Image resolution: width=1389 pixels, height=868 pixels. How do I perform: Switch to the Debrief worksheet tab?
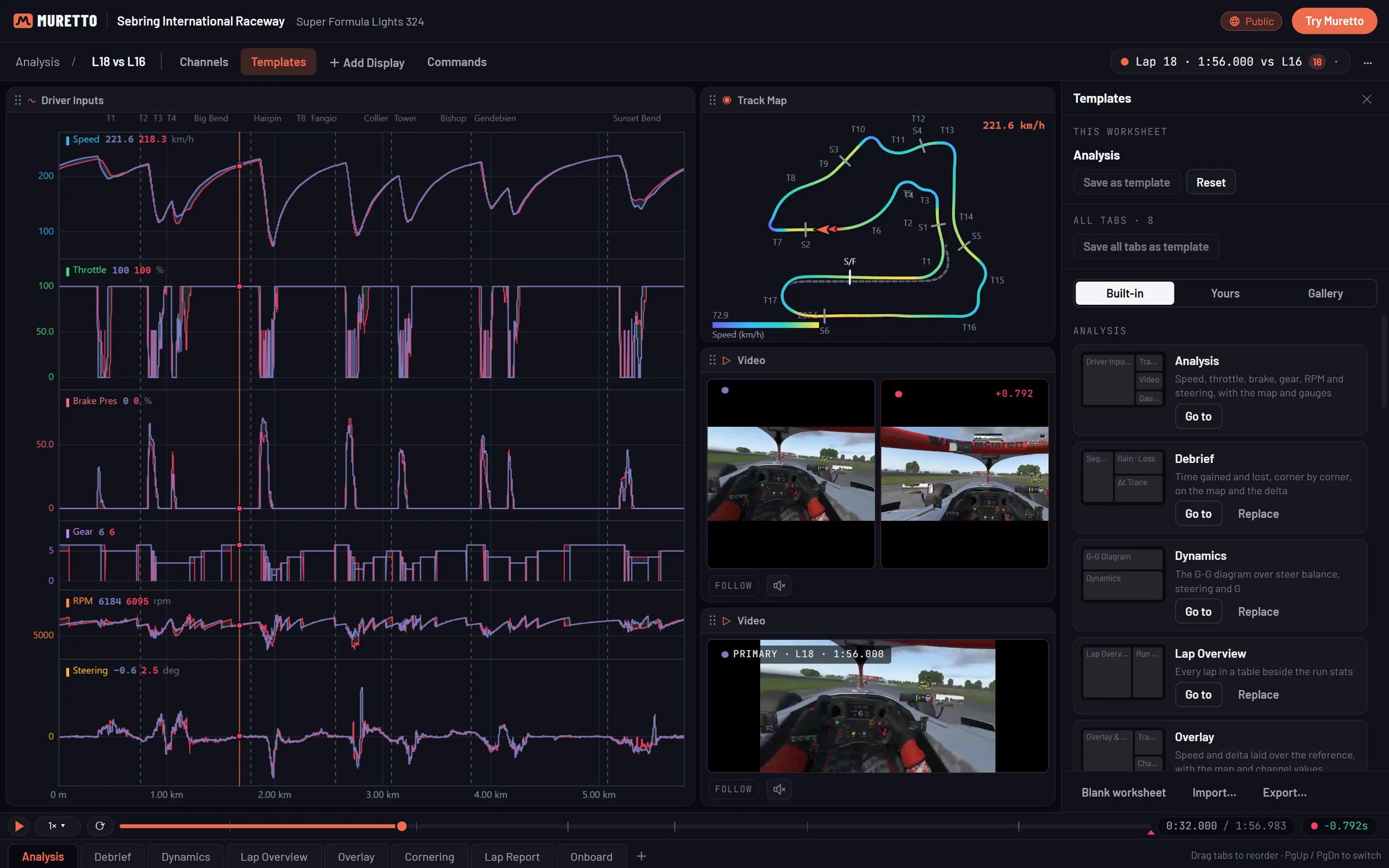pos(112,856)
